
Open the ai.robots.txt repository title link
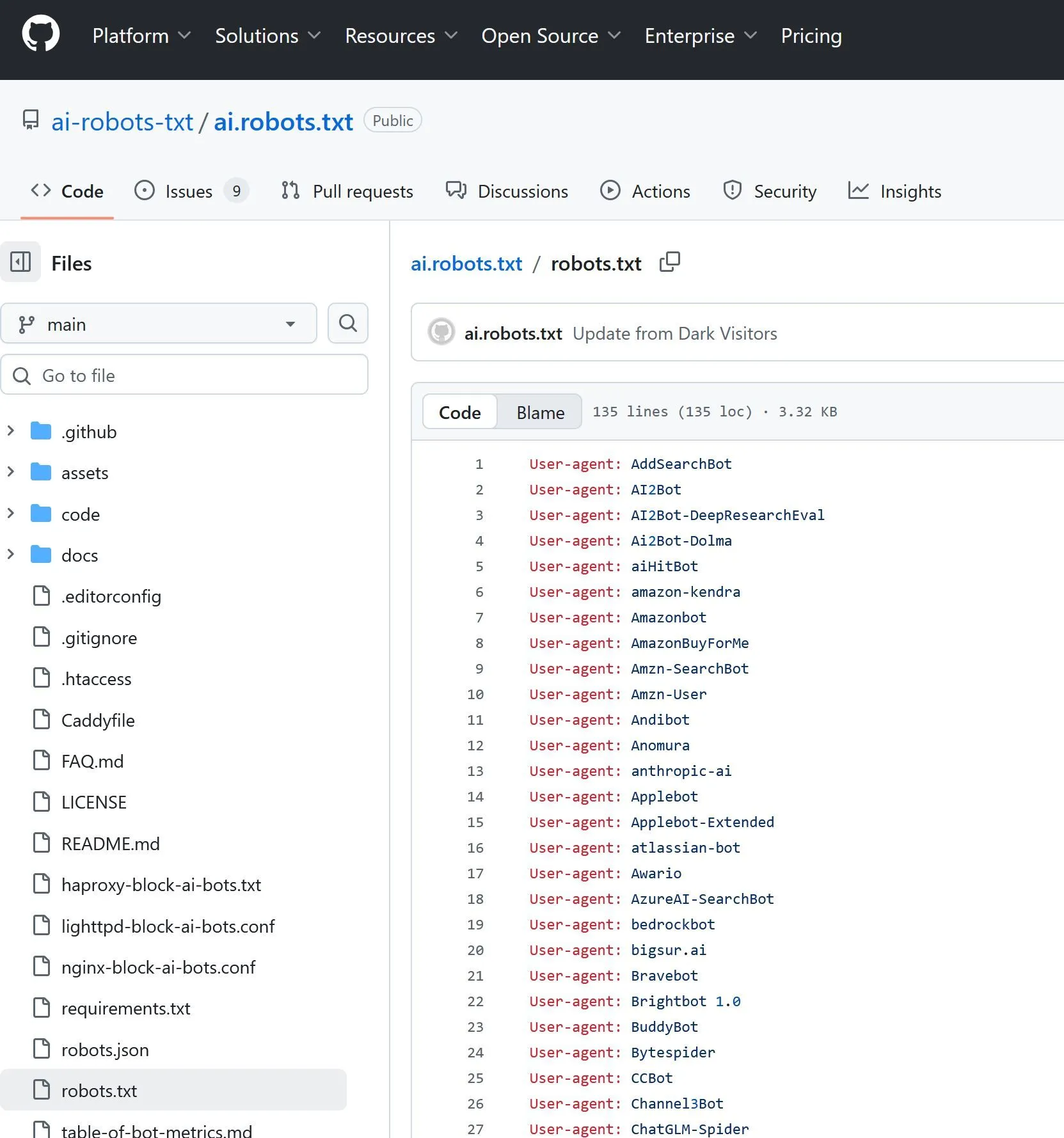pos(283,121)
